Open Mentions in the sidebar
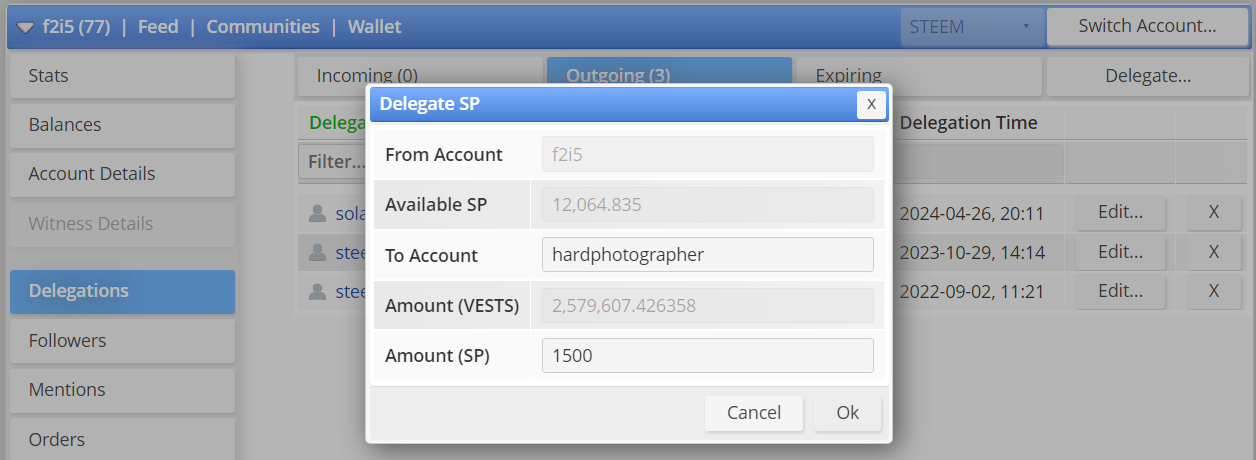 pos(122,390)
